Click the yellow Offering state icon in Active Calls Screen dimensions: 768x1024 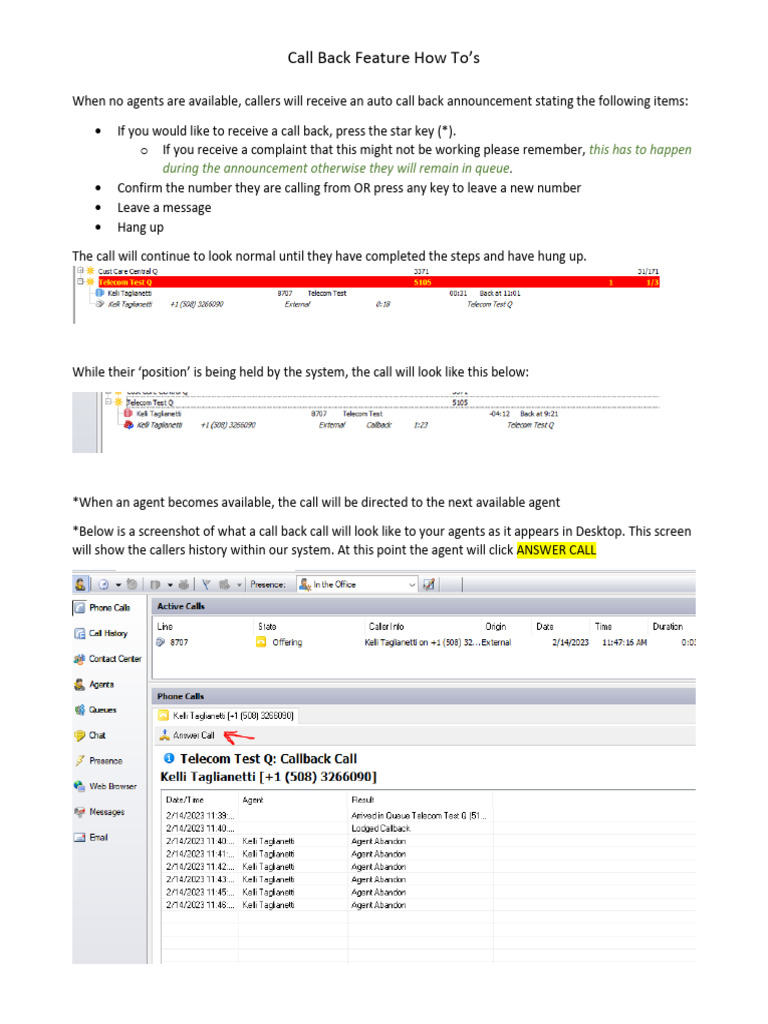point(261,642)
